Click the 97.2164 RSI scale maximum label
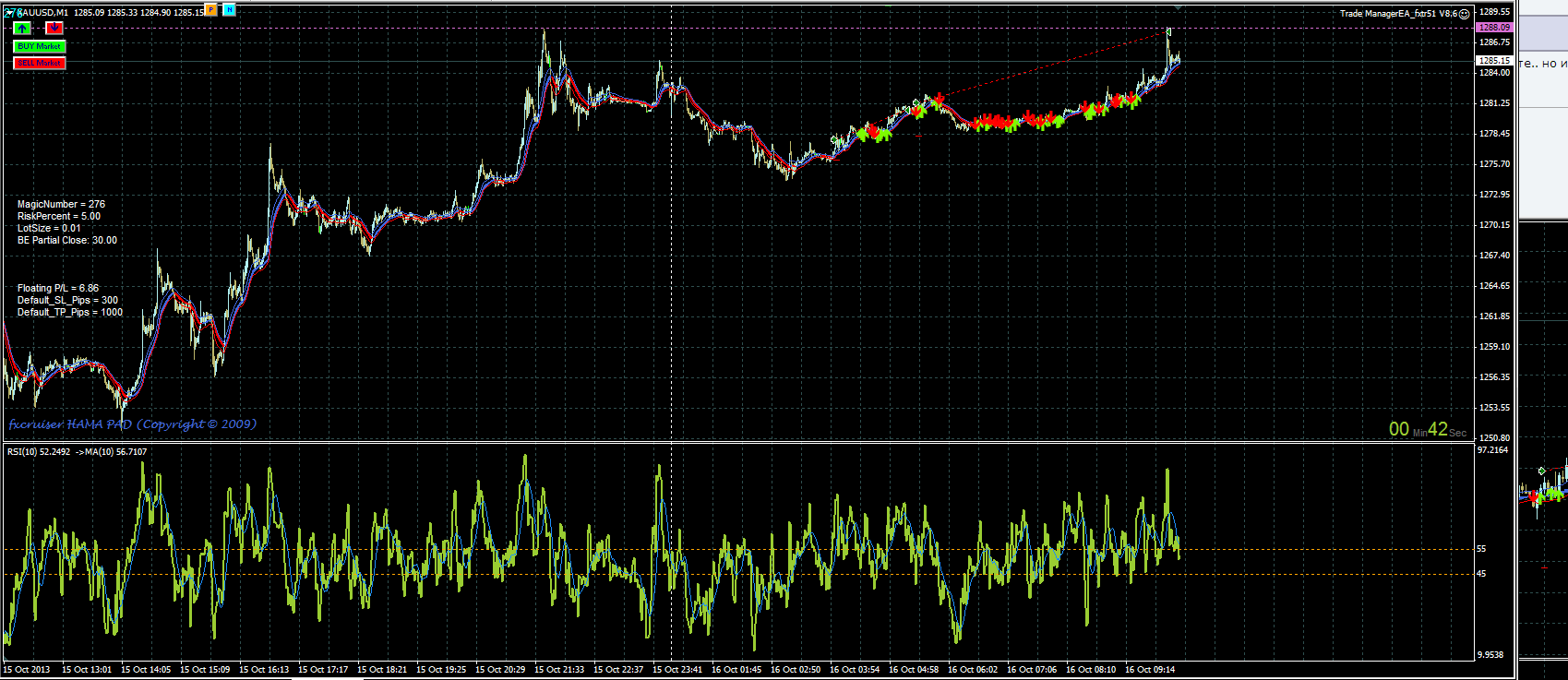 [1493, 450]
